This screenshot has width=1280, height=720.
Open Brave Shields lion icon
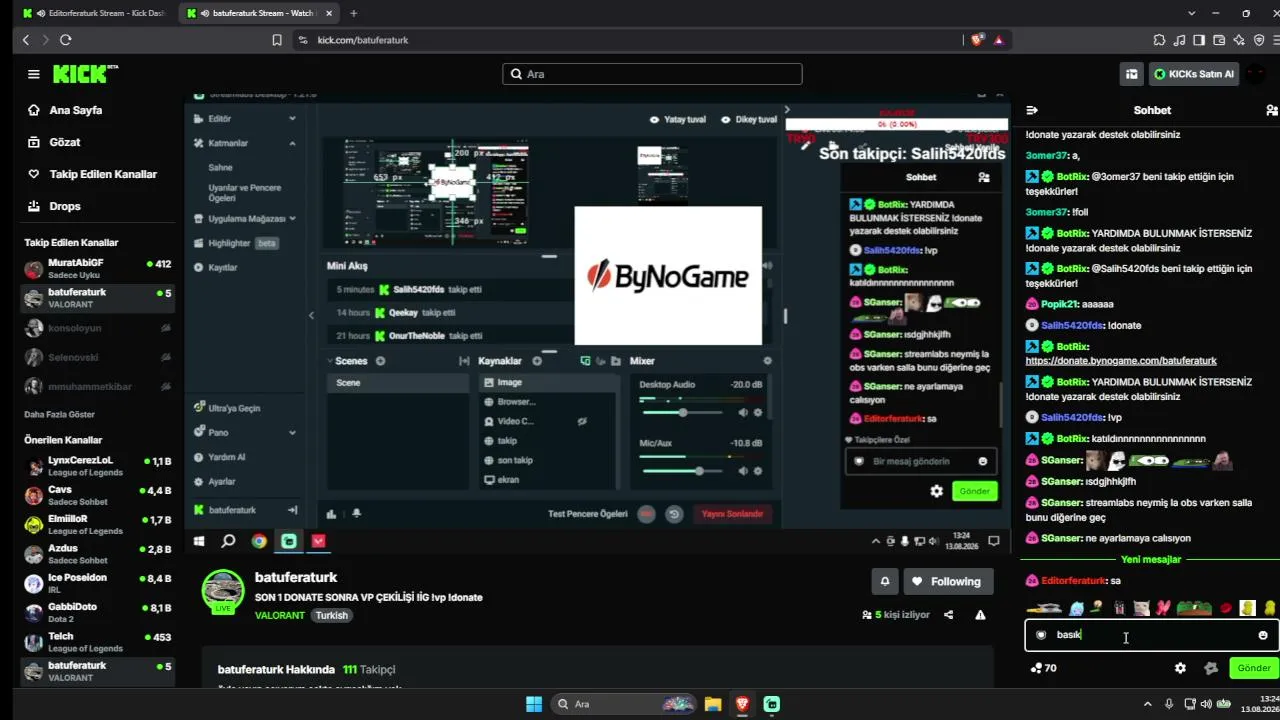(x=977, y=40)
